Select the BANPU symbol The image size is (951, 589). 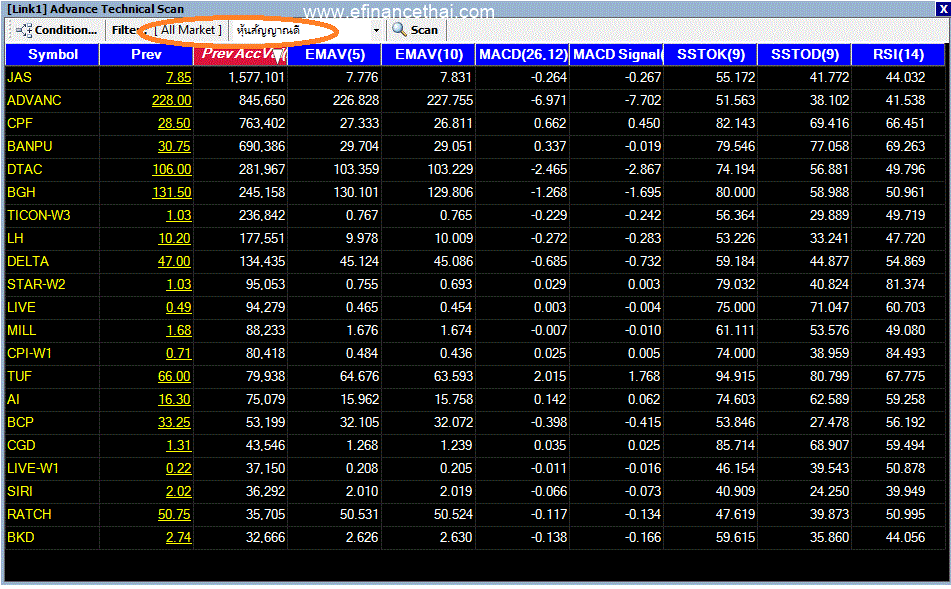pos(30,147)
